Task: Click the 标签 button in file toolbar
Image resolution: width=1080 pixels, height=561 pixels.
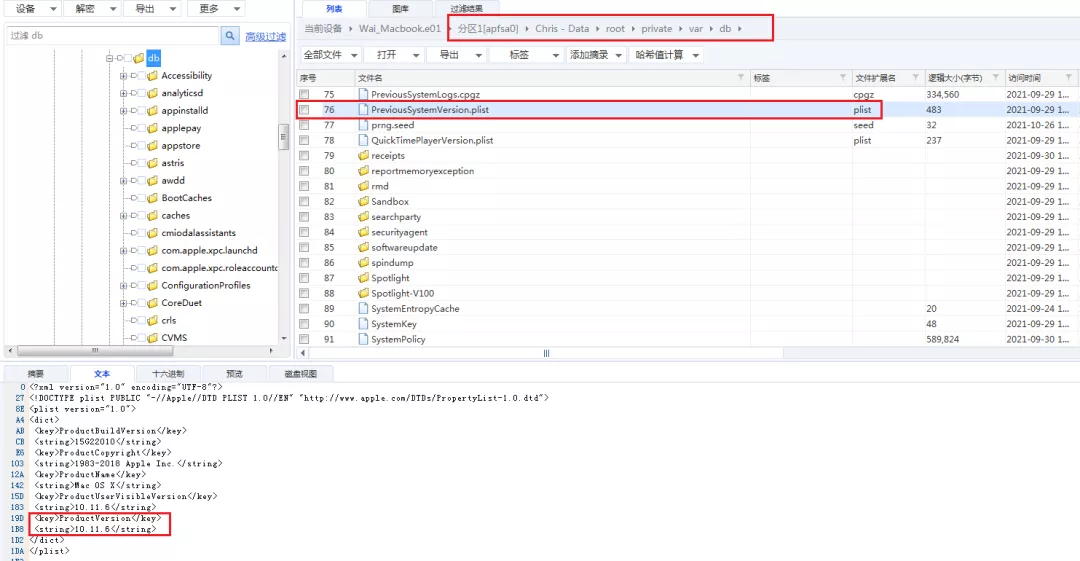Action: coord(526,54)
